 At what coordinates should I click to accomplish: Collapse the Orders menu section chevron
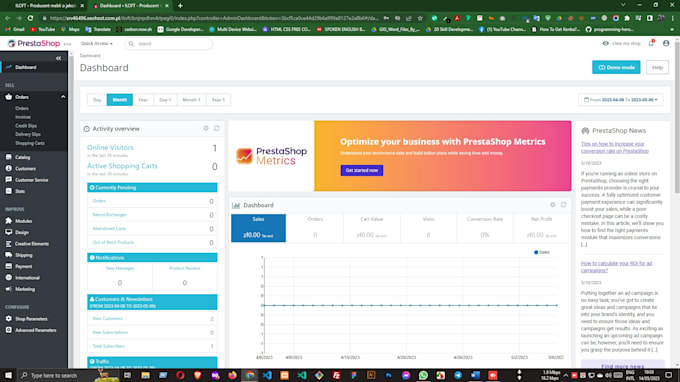[x=63, y=97]
